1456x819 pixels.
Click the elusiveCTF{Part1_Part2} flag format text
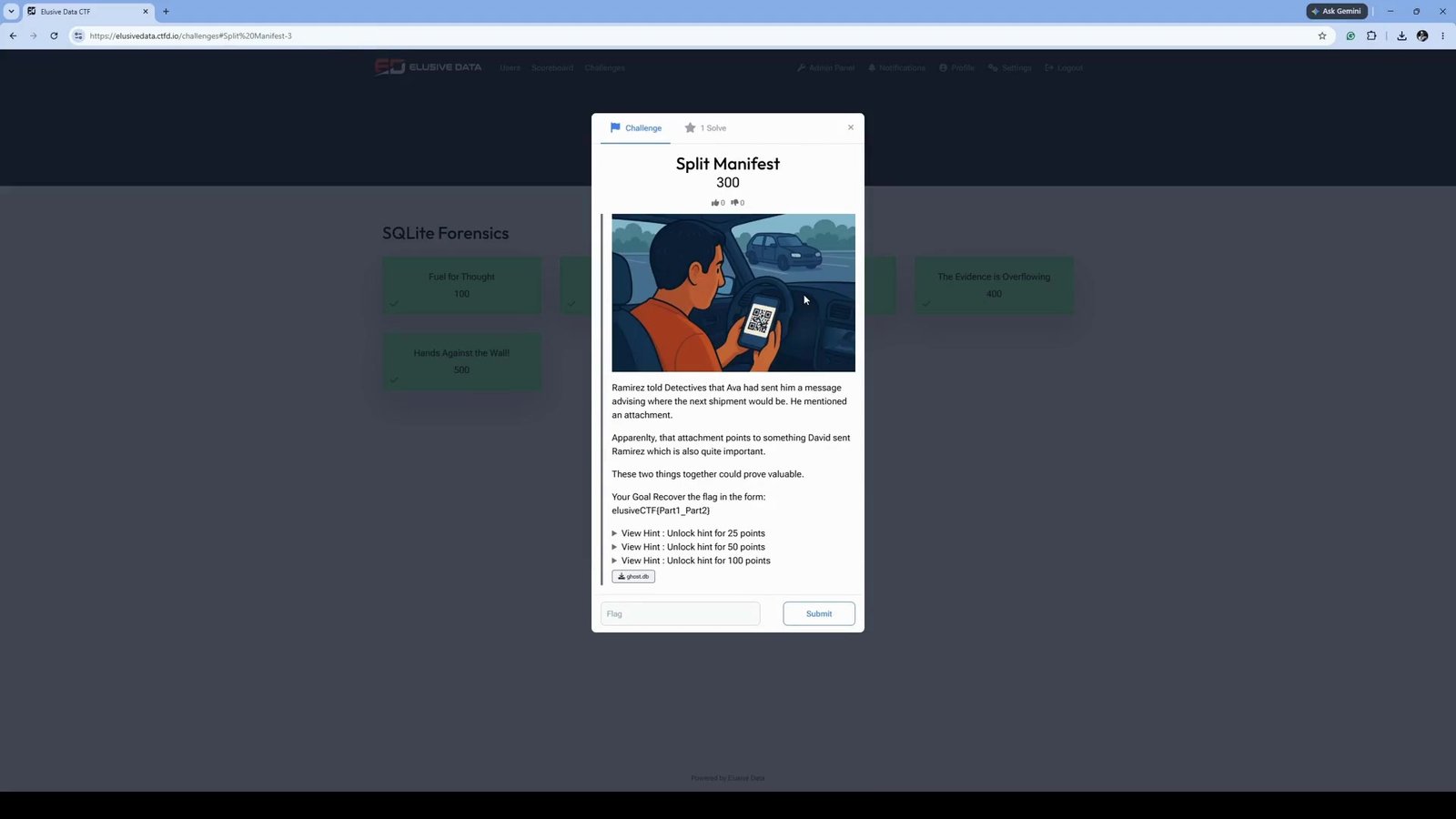pyautogui.click(x=661, y=511)
